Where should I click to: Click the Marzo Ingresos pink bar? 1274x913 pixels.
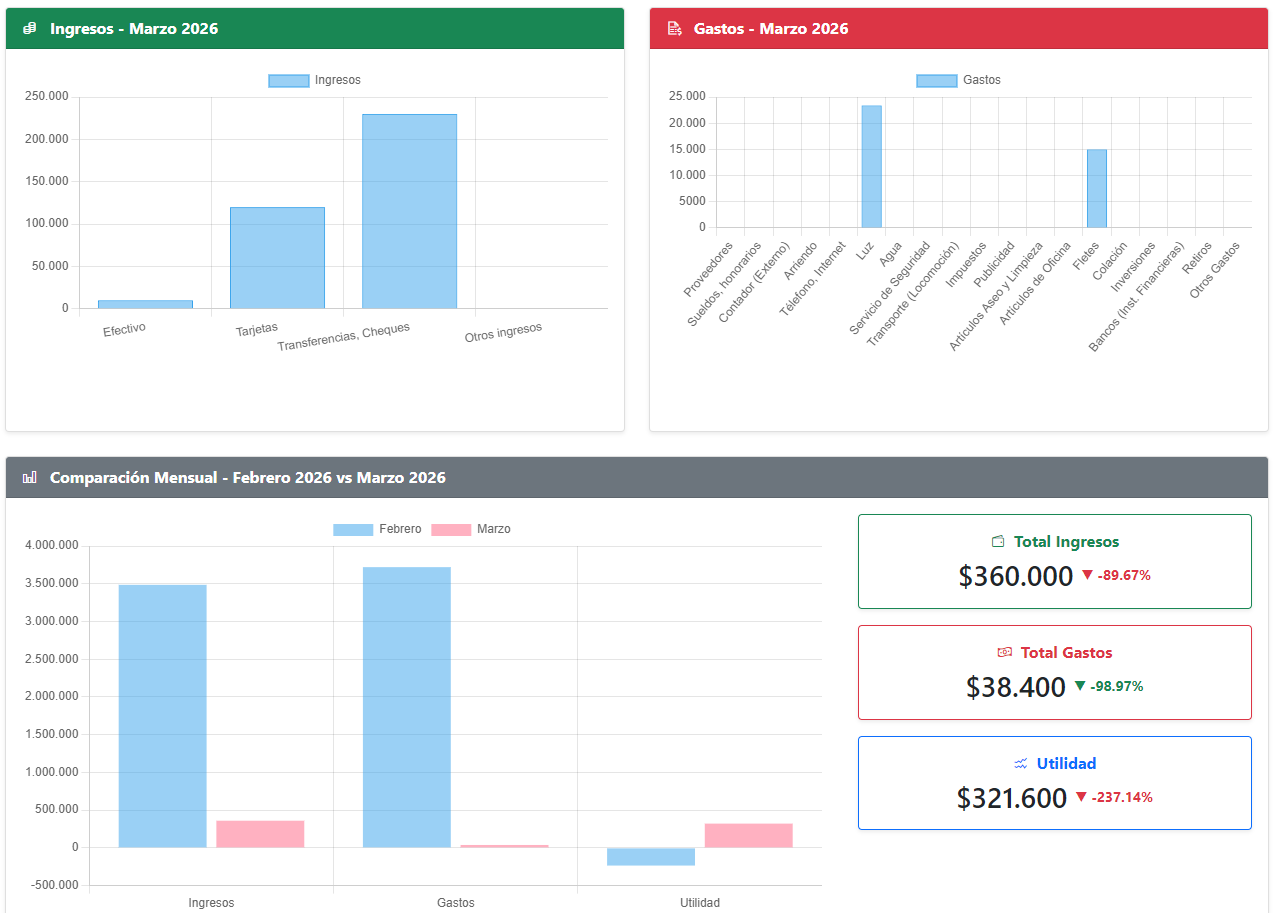260,834
